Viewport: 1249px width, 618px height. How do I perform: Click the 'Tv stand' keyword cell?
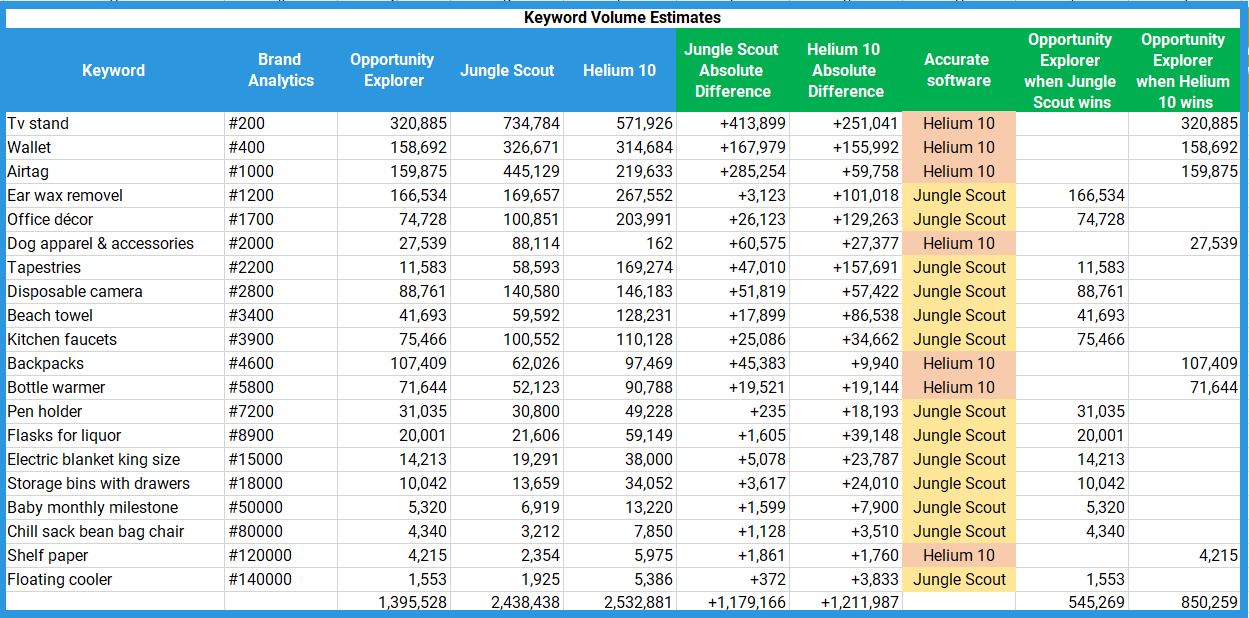point(114,124)
